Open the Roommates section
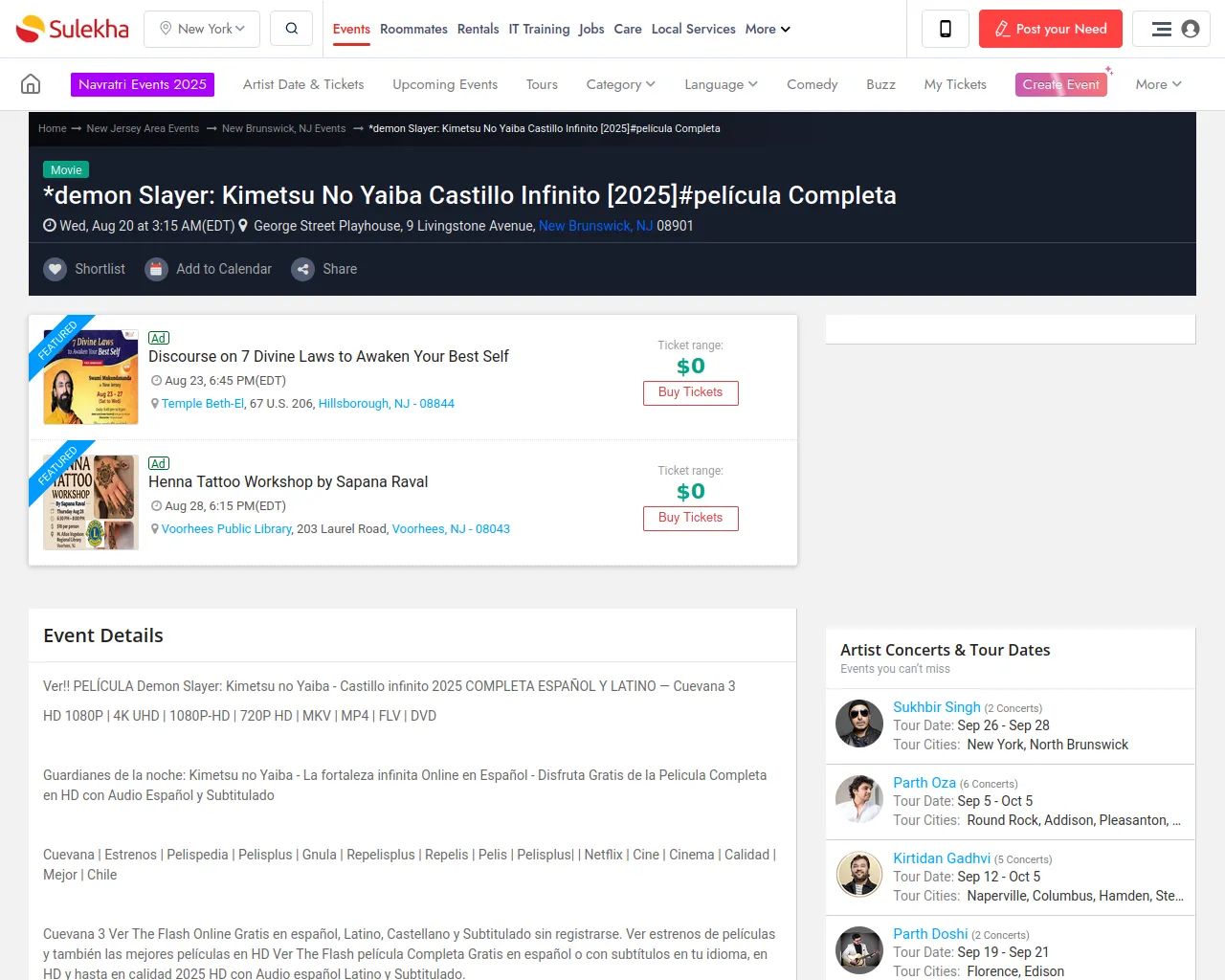The width and height of the screenshot is (1225, 980). coord(413,29)
